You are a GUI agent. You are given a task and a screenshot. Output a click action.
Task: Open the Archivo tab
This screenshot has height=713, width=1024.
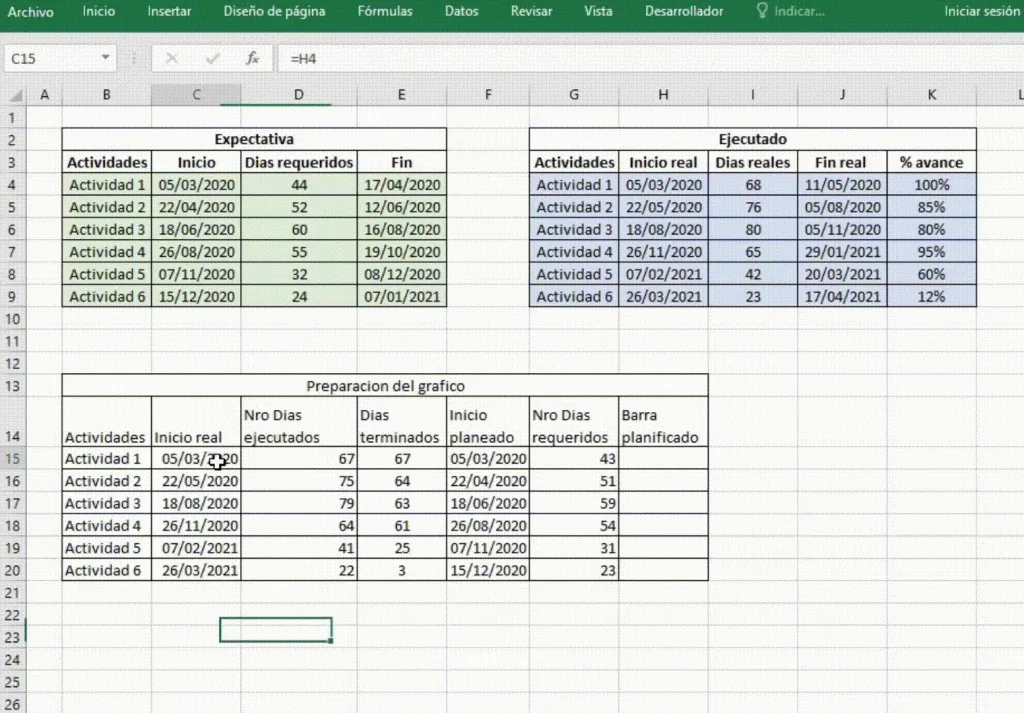tap(30, 12)
